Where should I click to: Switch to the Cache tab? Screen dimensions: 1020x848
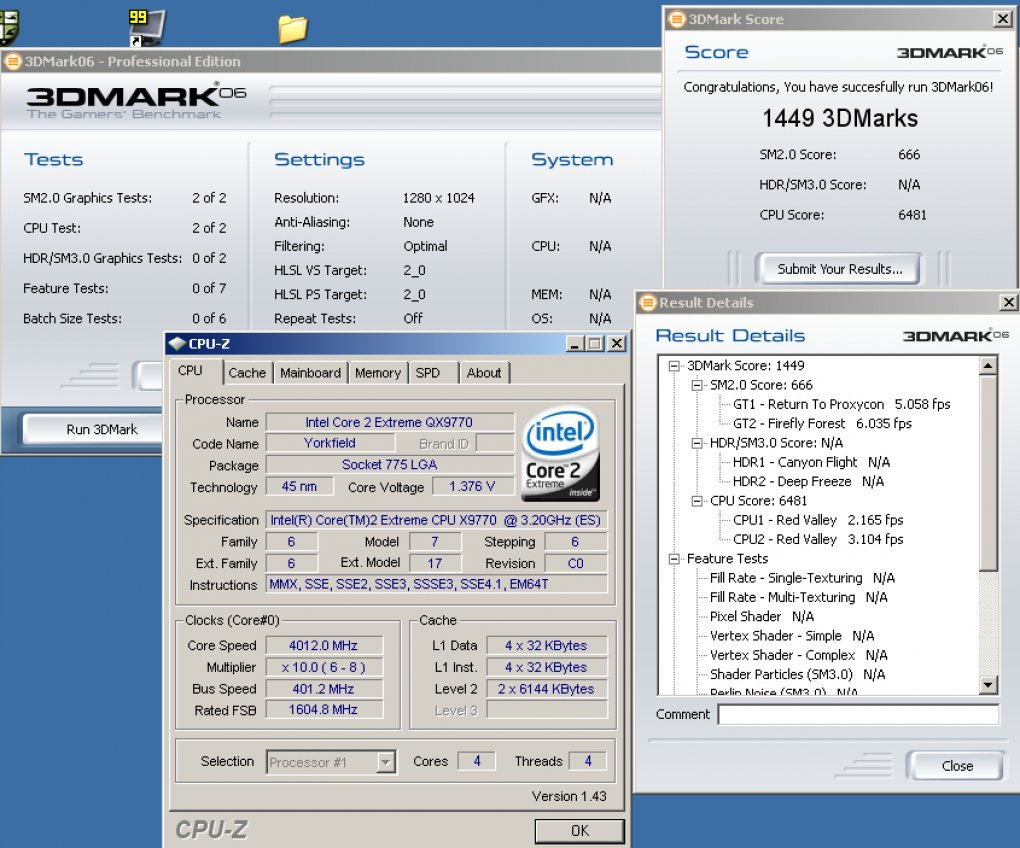point(247,373)
